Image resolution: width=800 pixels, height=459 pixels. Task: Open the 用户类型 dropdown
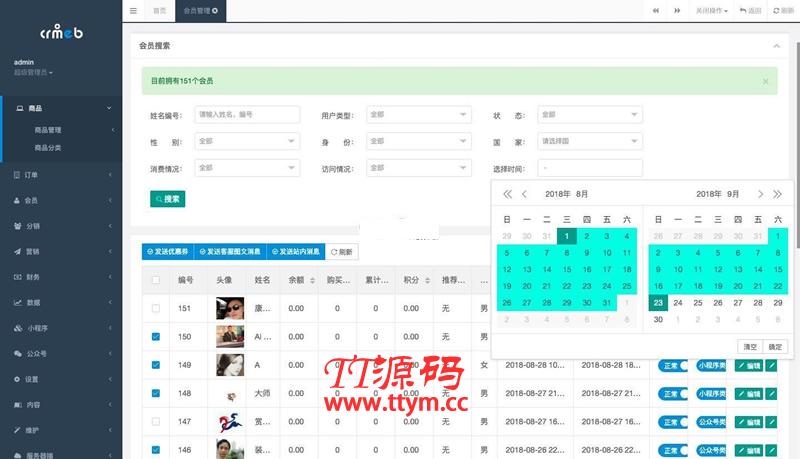click(x=418, y=115)
